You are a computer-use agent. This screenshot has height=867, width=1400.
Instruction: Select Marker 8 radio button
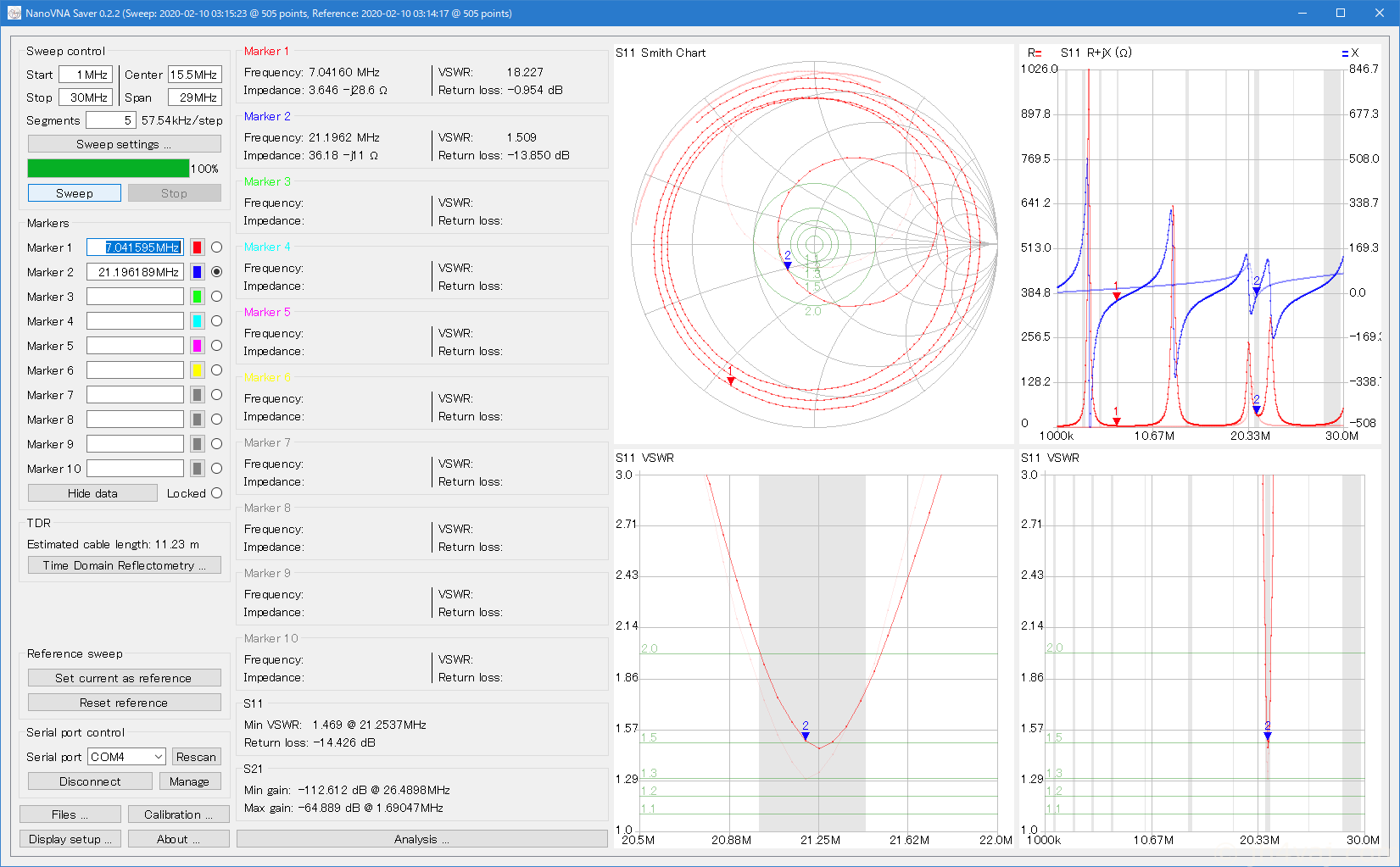216,420
